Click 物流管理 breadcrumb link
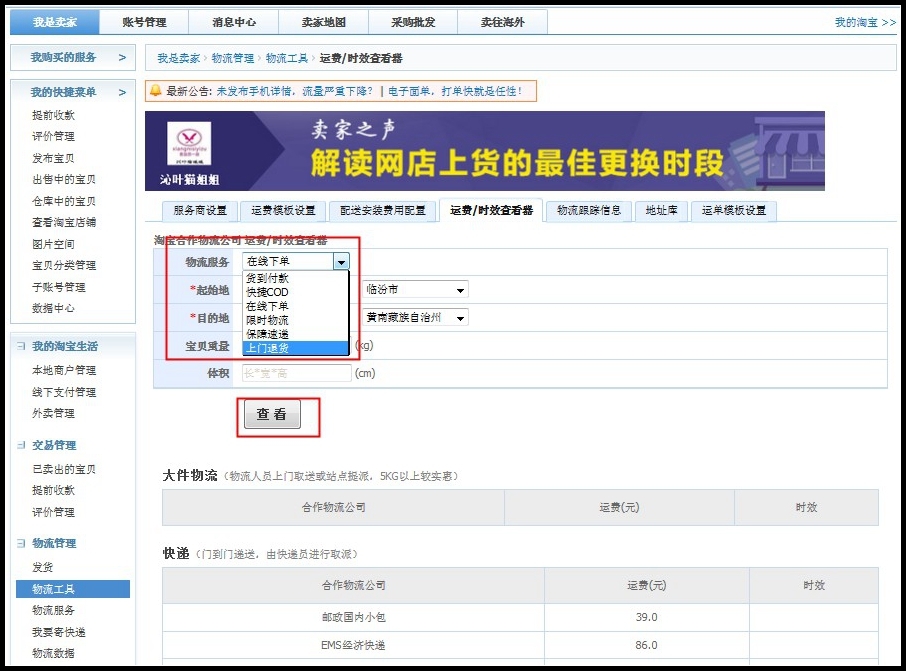Viewport: 906px width, 671px height. [233, 58]
